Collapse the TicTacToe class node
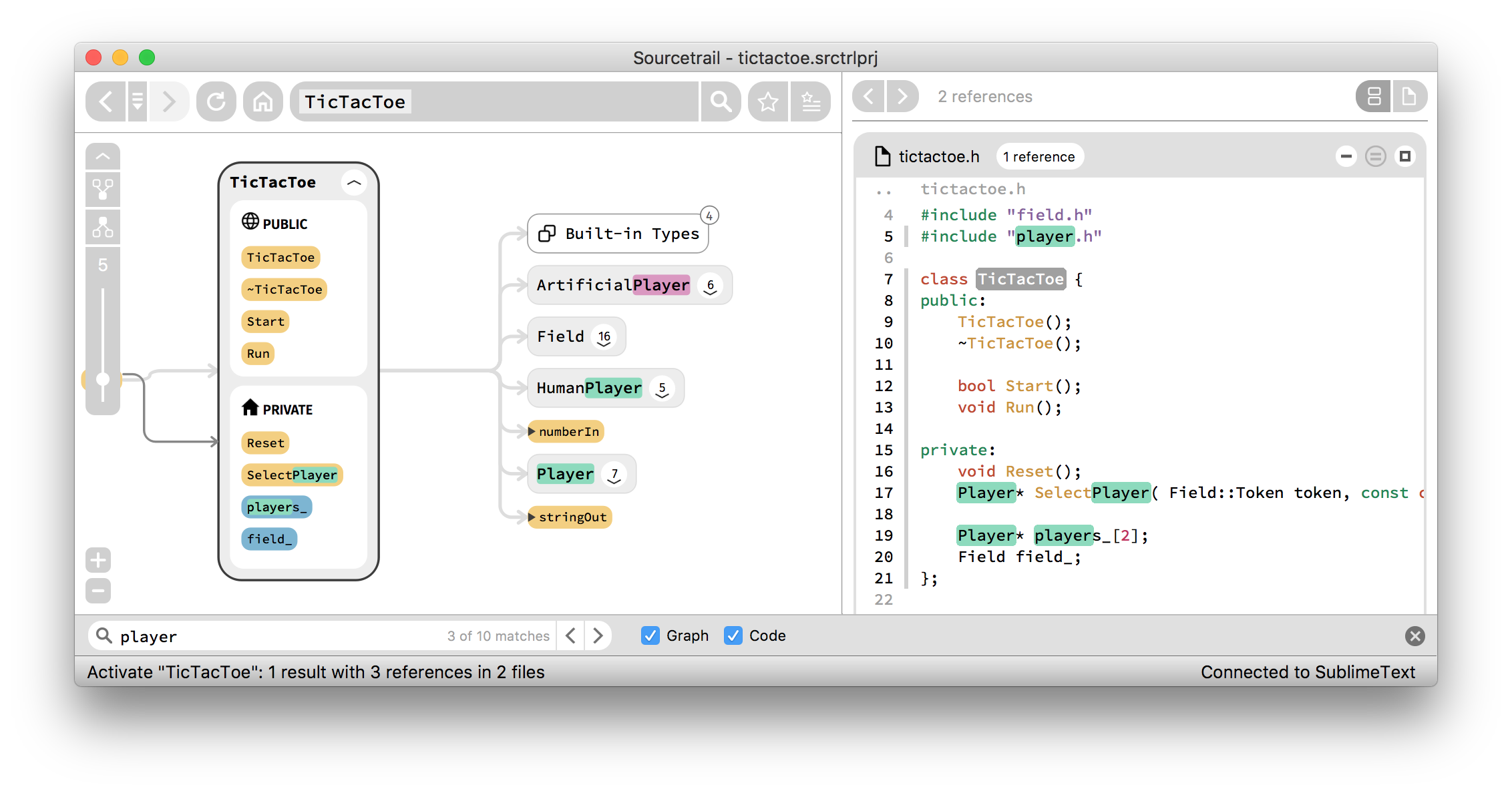 354,182
